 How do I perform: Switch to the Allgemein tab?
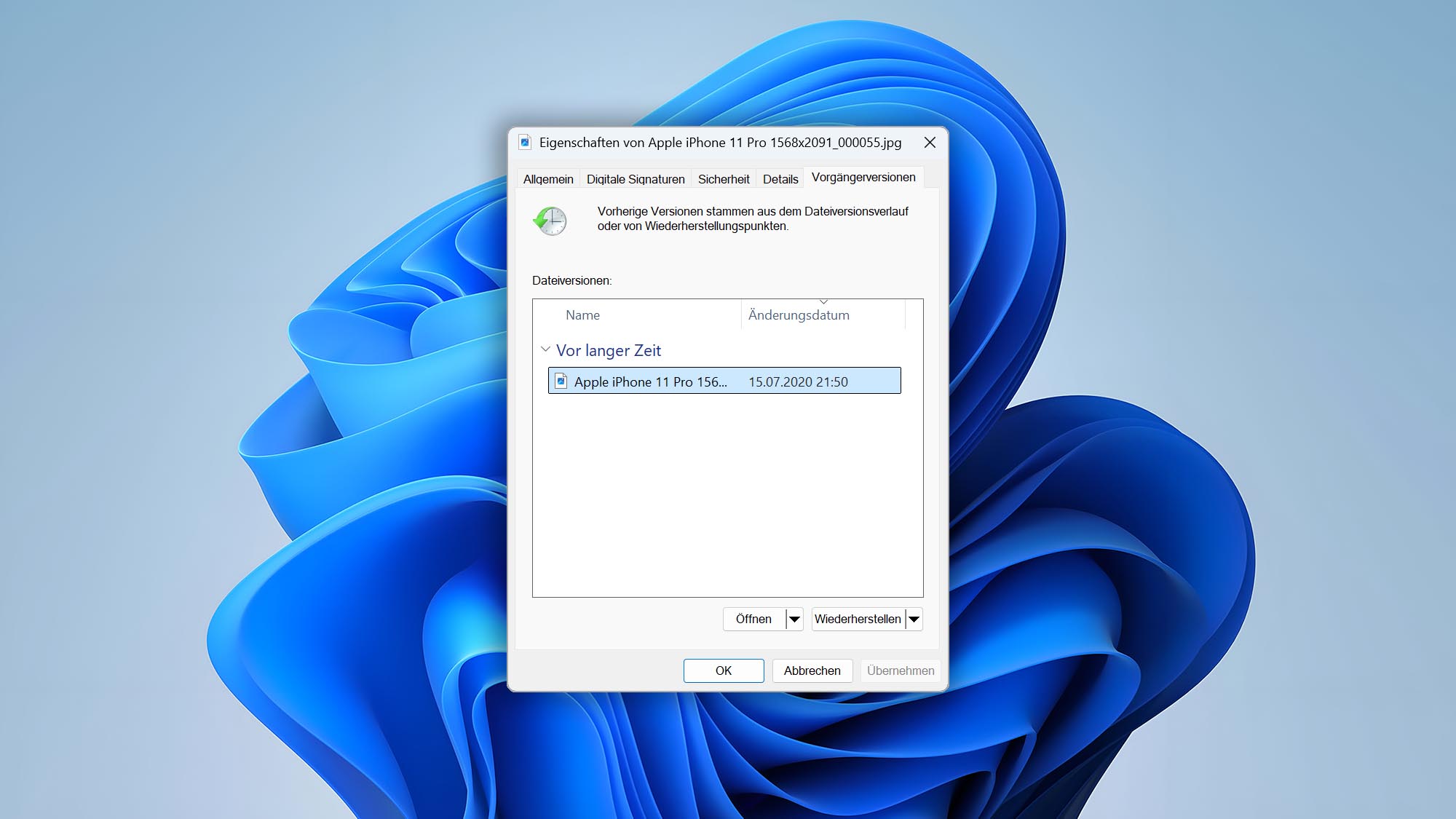(x=548, y=179)
